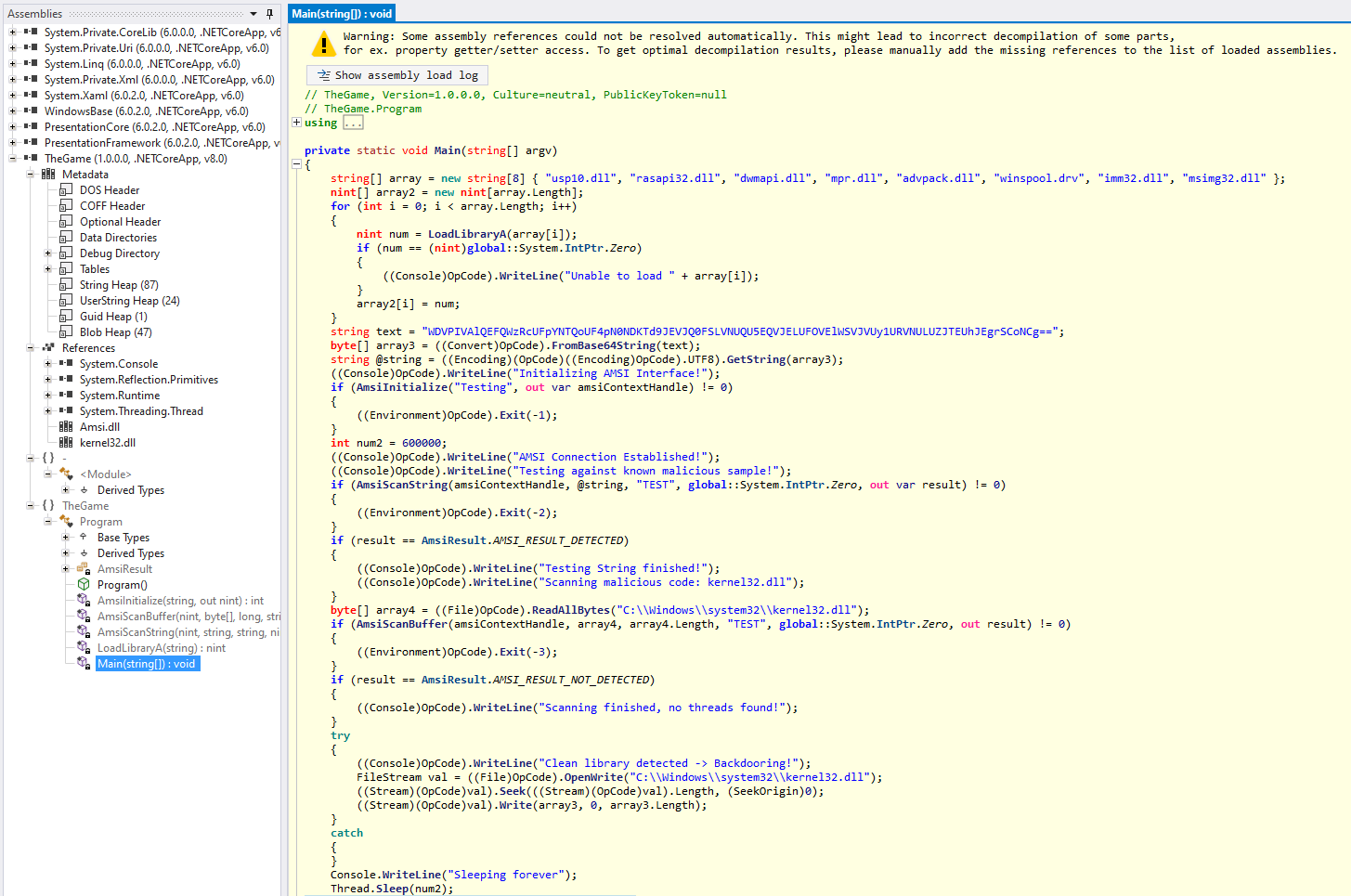Click the warning triangle icon
The height and width of the screenshot is (896, 1351).
(x=323, y=44)
